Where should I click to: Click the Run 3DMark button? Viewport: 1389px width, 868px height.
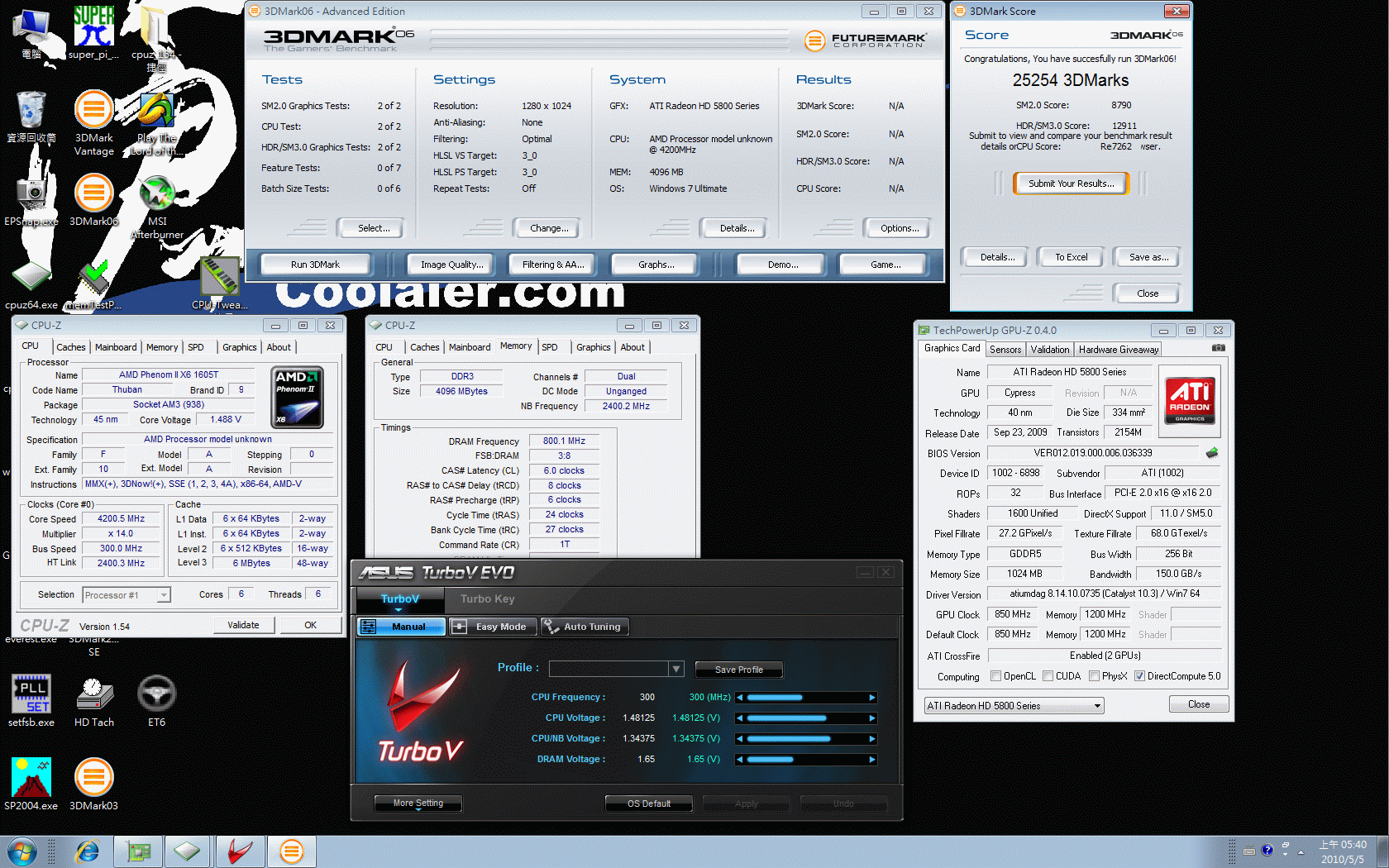pyautogui.click(x=315, y=265)
